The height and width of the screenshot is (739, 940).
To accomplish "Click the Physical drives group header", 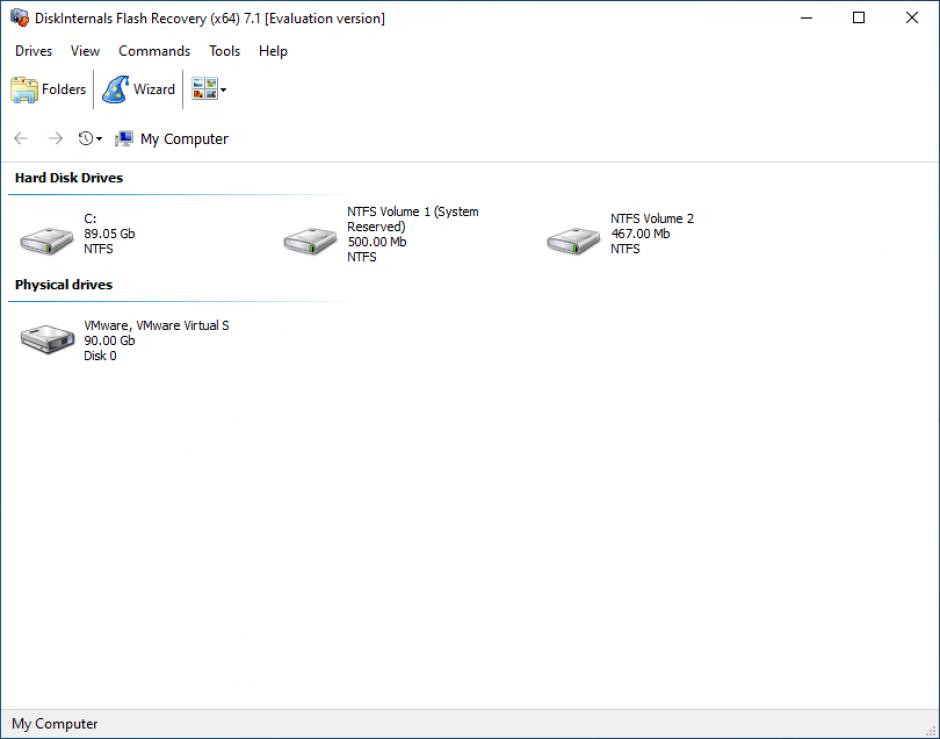I will click(64, 285).
